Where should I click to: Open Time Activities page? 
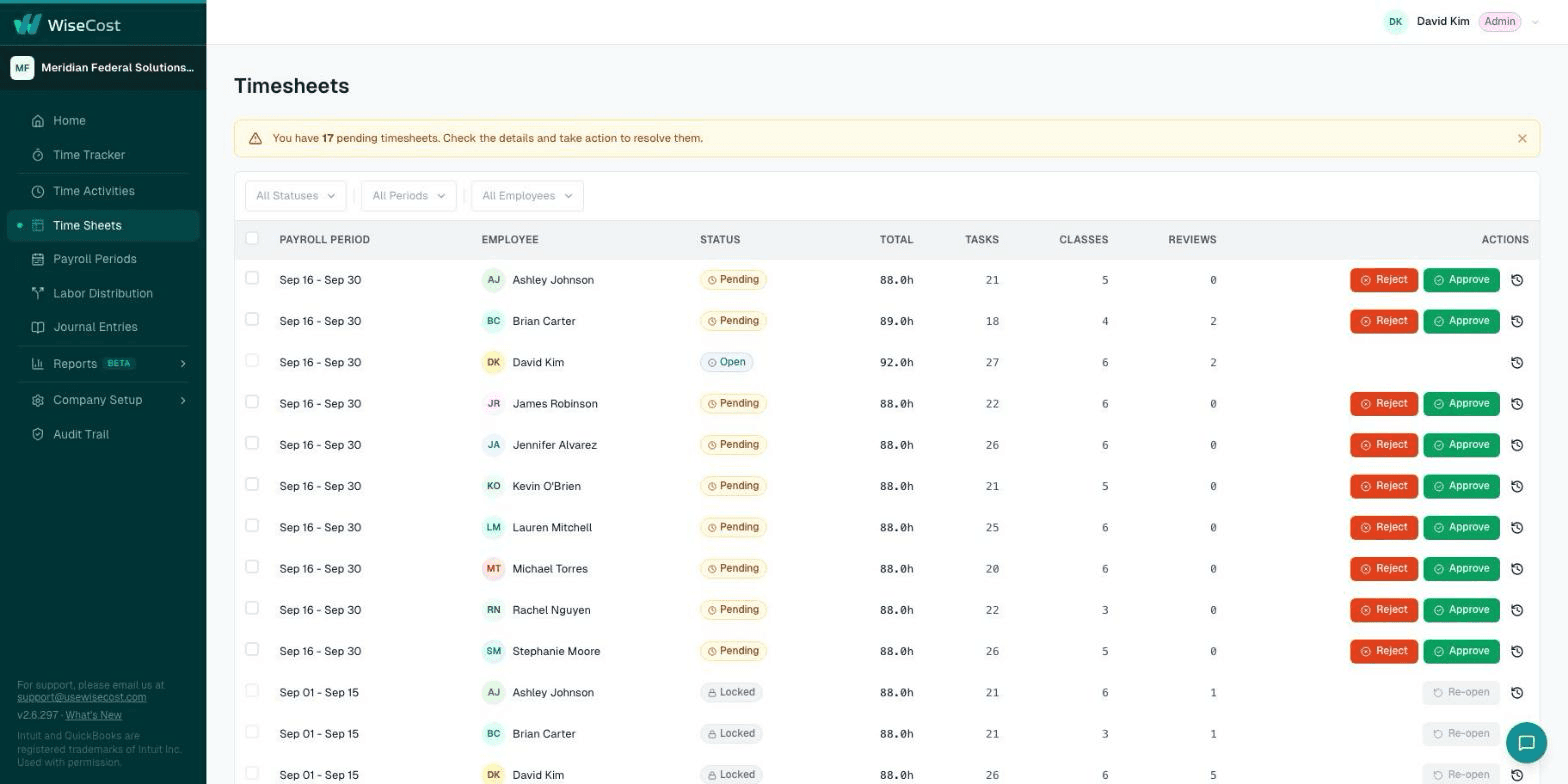[103, 191]
